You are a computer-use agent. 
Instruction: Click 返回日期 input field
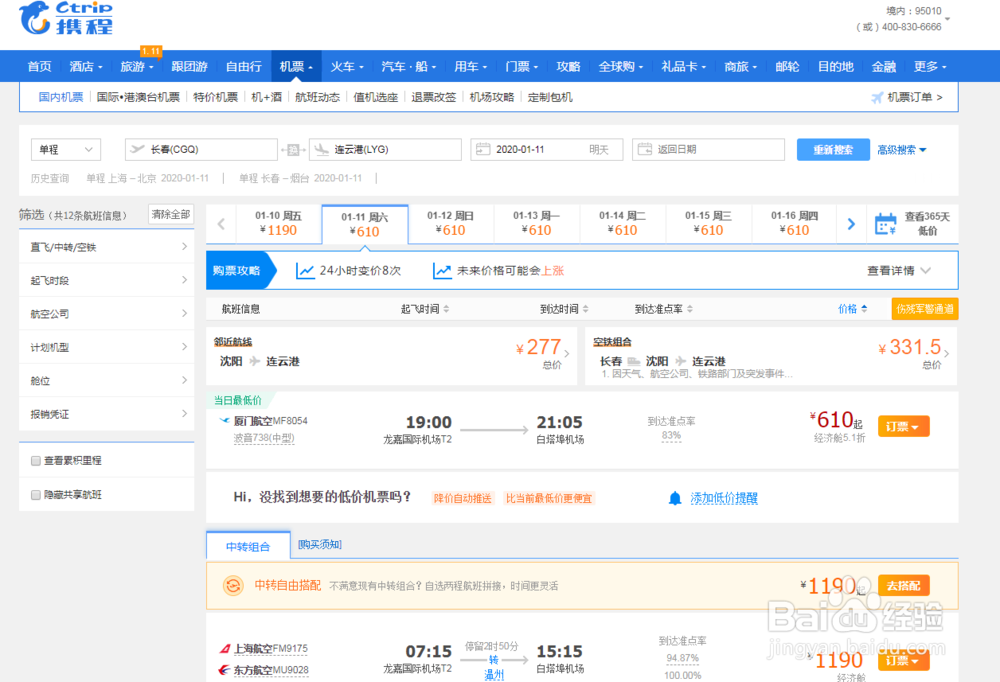click(x=709, y=149)
